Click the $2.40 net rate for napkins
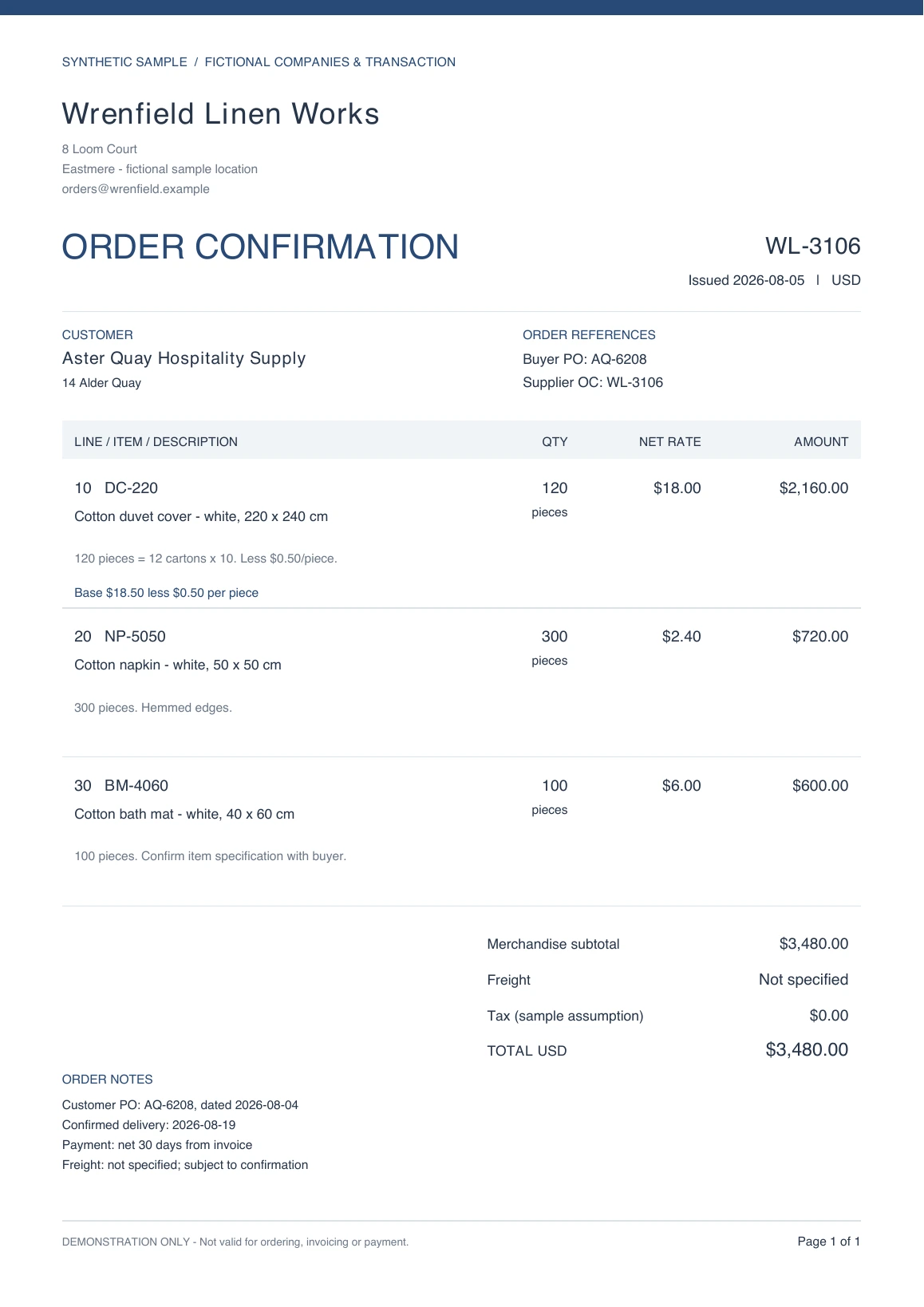The width and height of the screenshot is (924, 1307). point(681,636)
